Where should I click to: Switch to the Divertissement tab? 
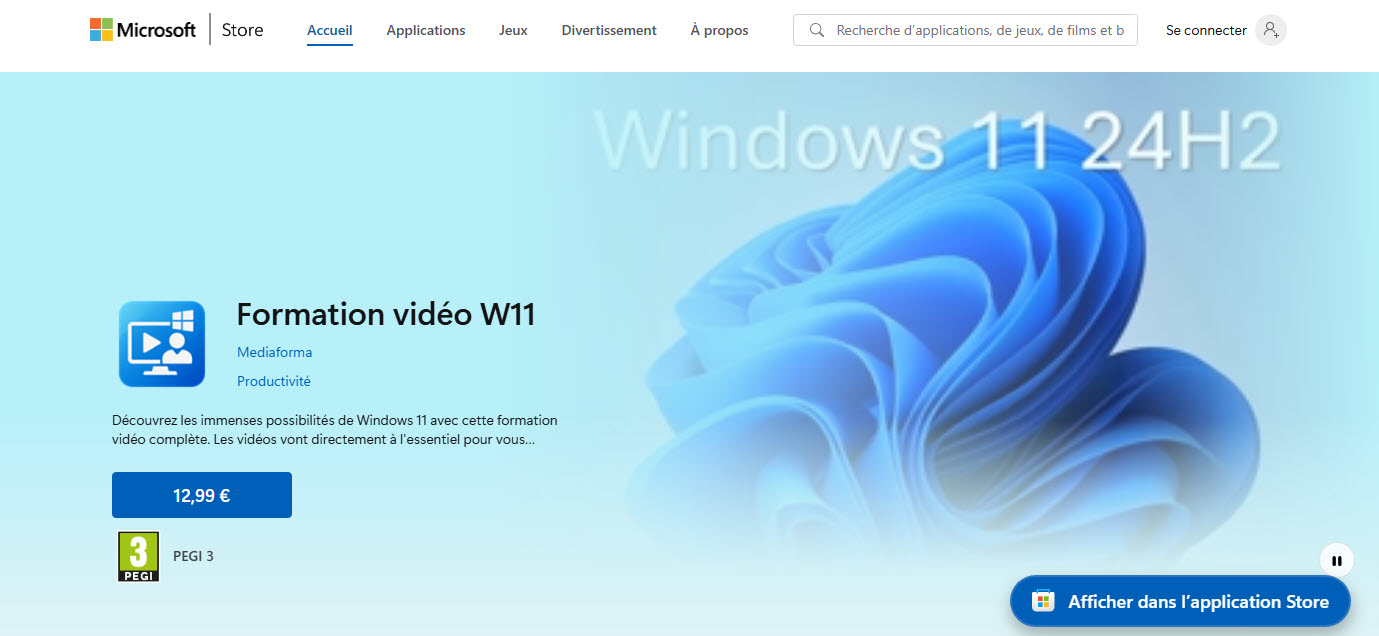coord(609,30)
